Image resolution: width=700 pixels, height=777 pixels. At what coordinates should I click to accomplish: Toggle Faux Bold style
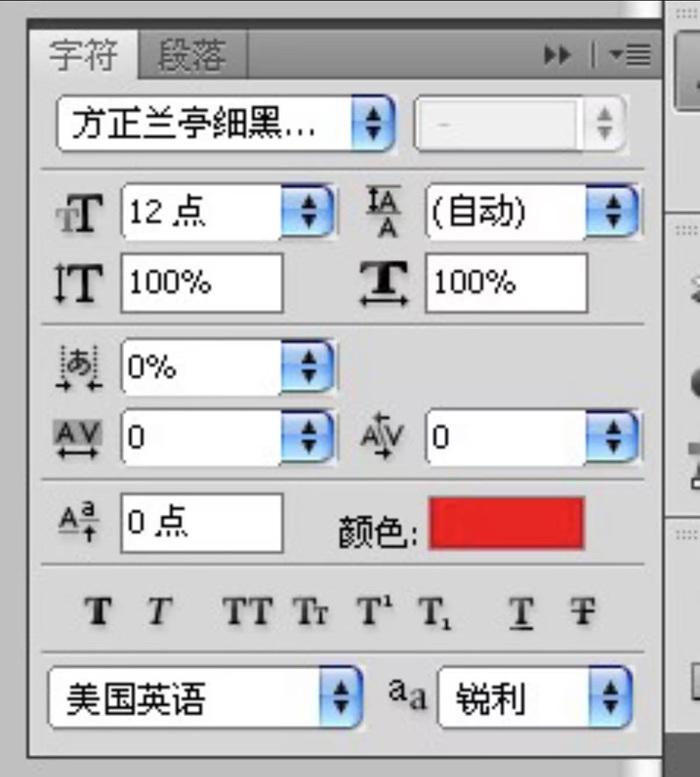[98, 610]
